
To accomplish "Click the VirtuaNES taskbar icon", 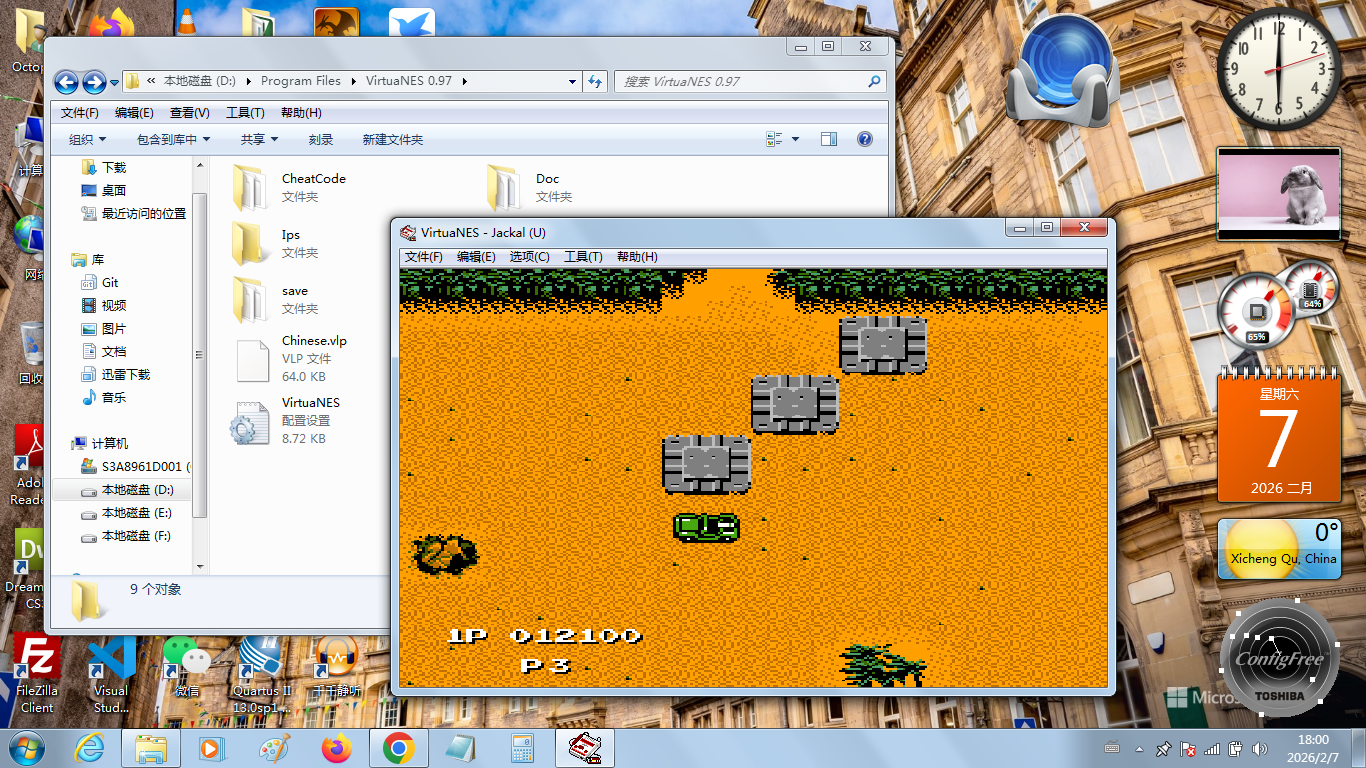I will [x=584, y=748].
